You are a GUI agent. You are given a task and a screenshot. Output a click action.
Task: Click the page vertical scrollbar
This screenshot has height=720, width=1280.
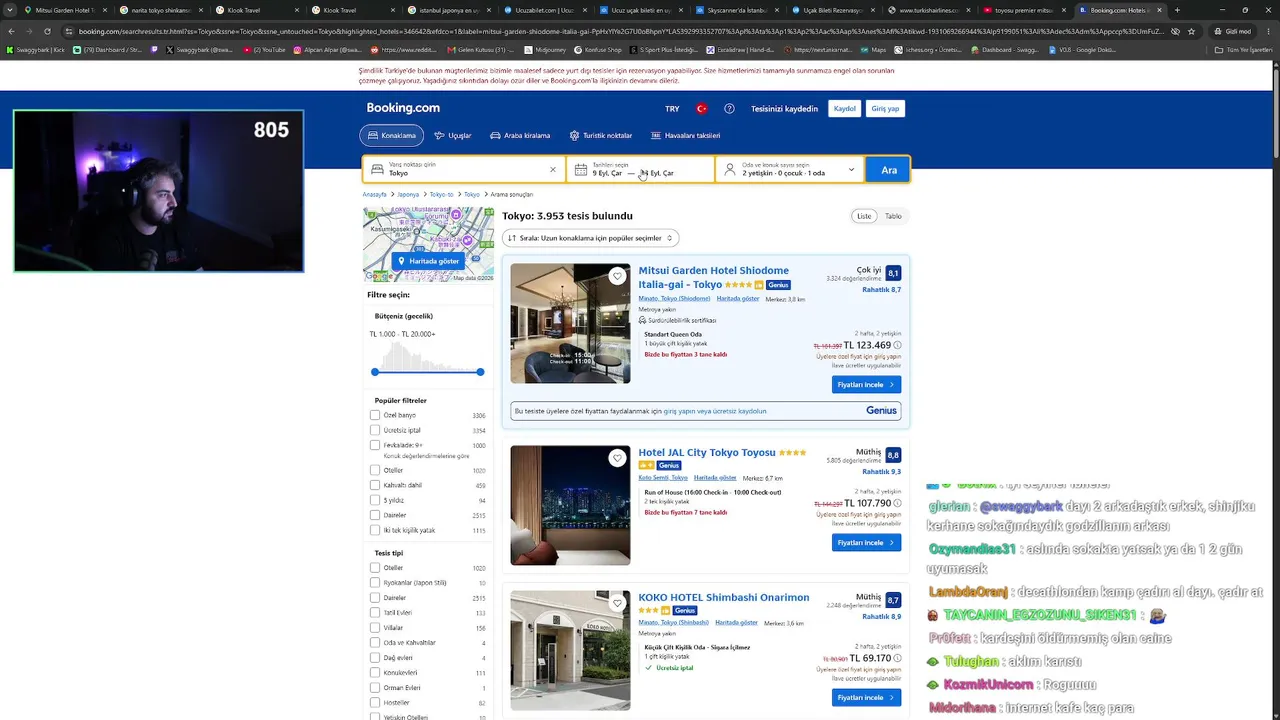1275,110
